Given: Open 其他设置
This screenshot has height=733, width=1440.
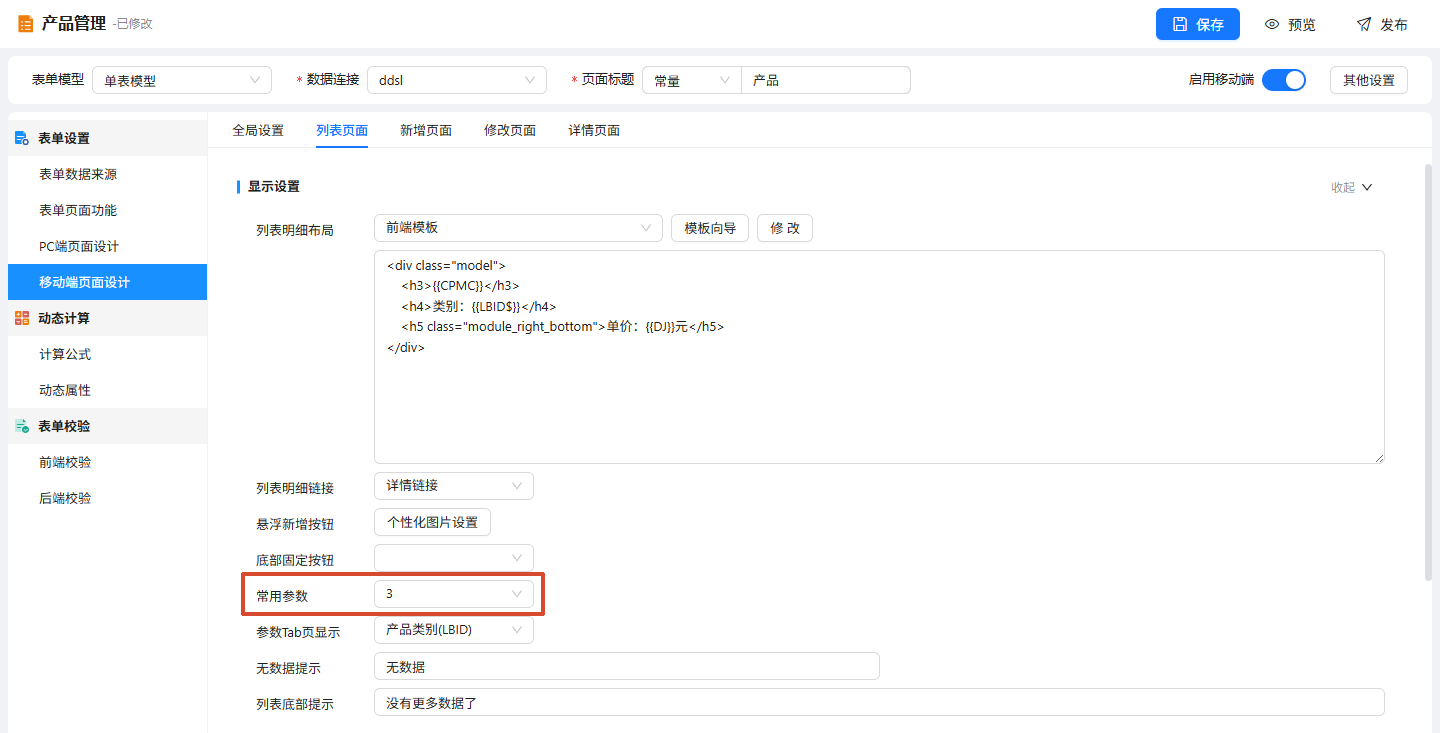Looking at the screenshot, I should [x=1369, y=80].
